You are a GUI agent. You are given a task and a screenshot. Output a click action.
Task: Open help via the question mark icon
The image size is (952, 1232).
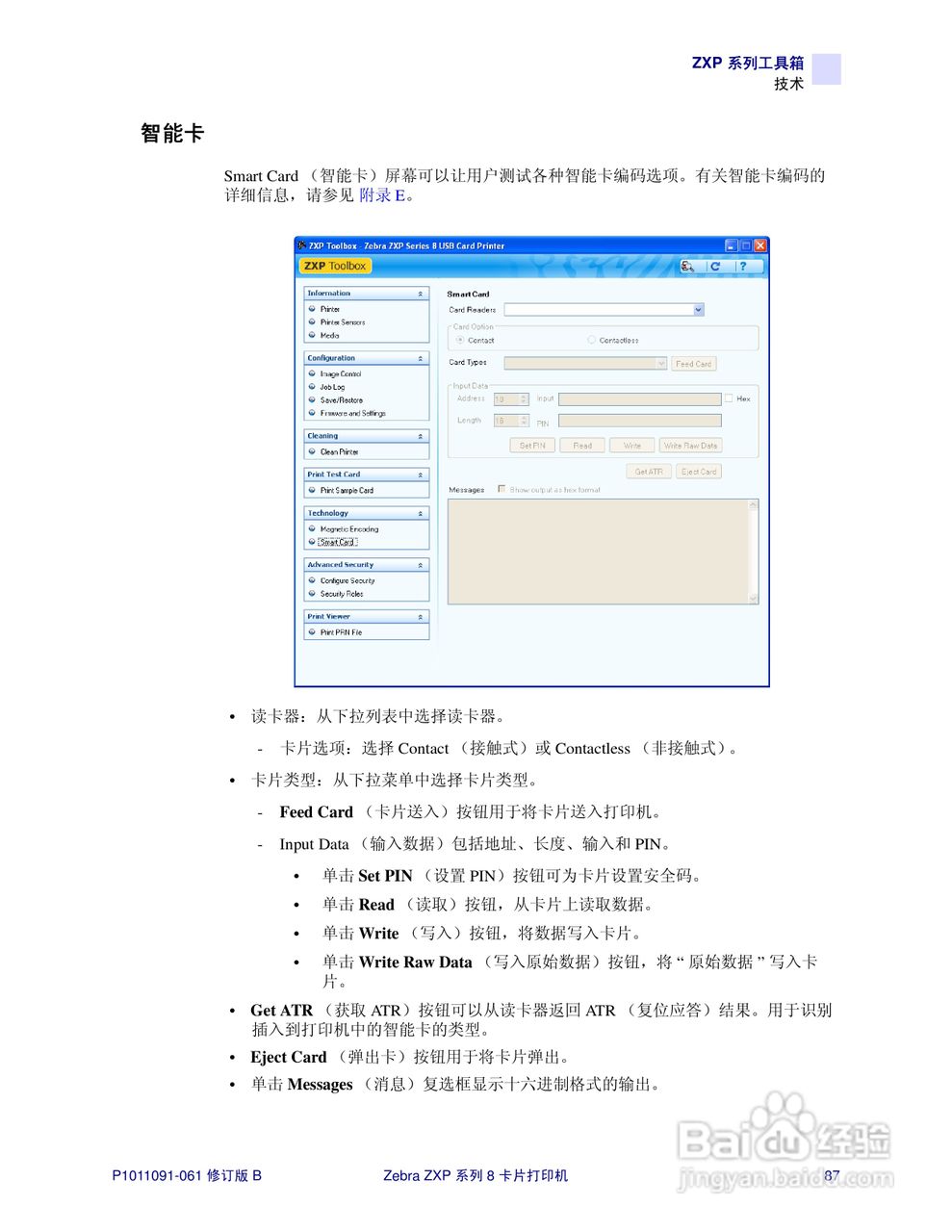click(742, 266)
